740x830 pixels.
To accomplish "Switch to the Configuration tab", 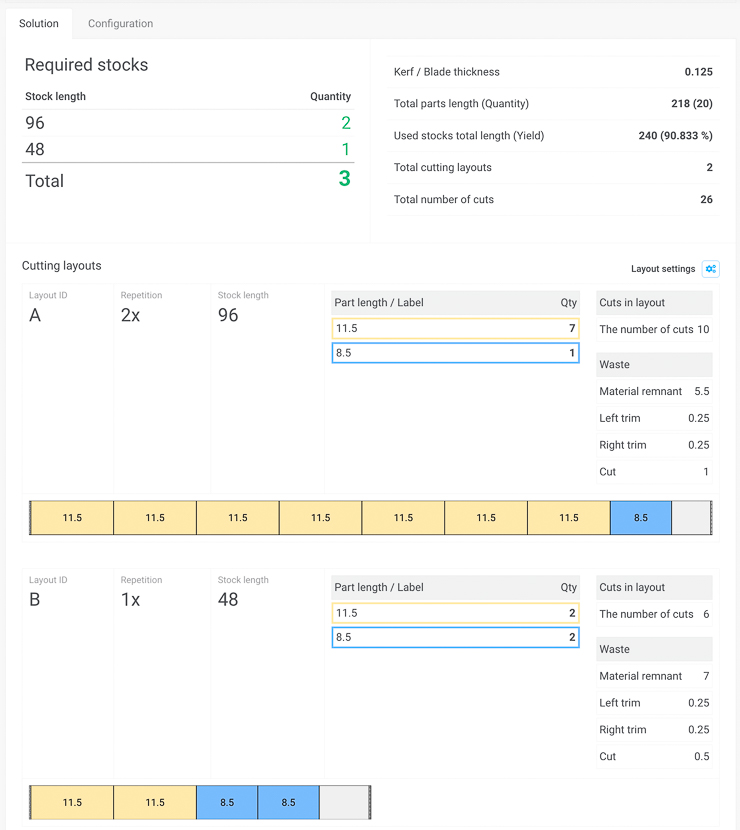I will (x=120, y=23).
